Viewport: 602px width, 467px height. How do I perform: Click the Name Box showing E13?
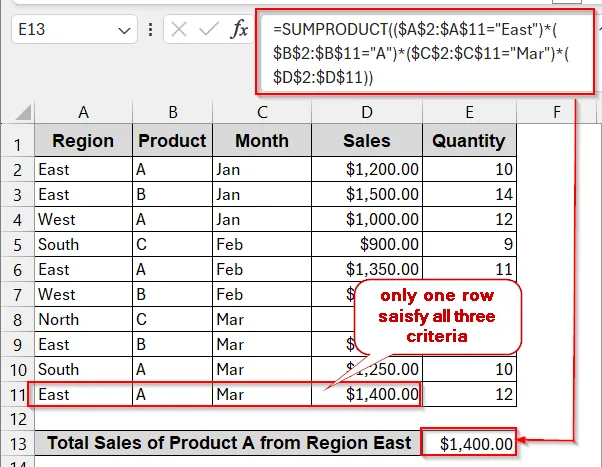[x=74, y=29]
